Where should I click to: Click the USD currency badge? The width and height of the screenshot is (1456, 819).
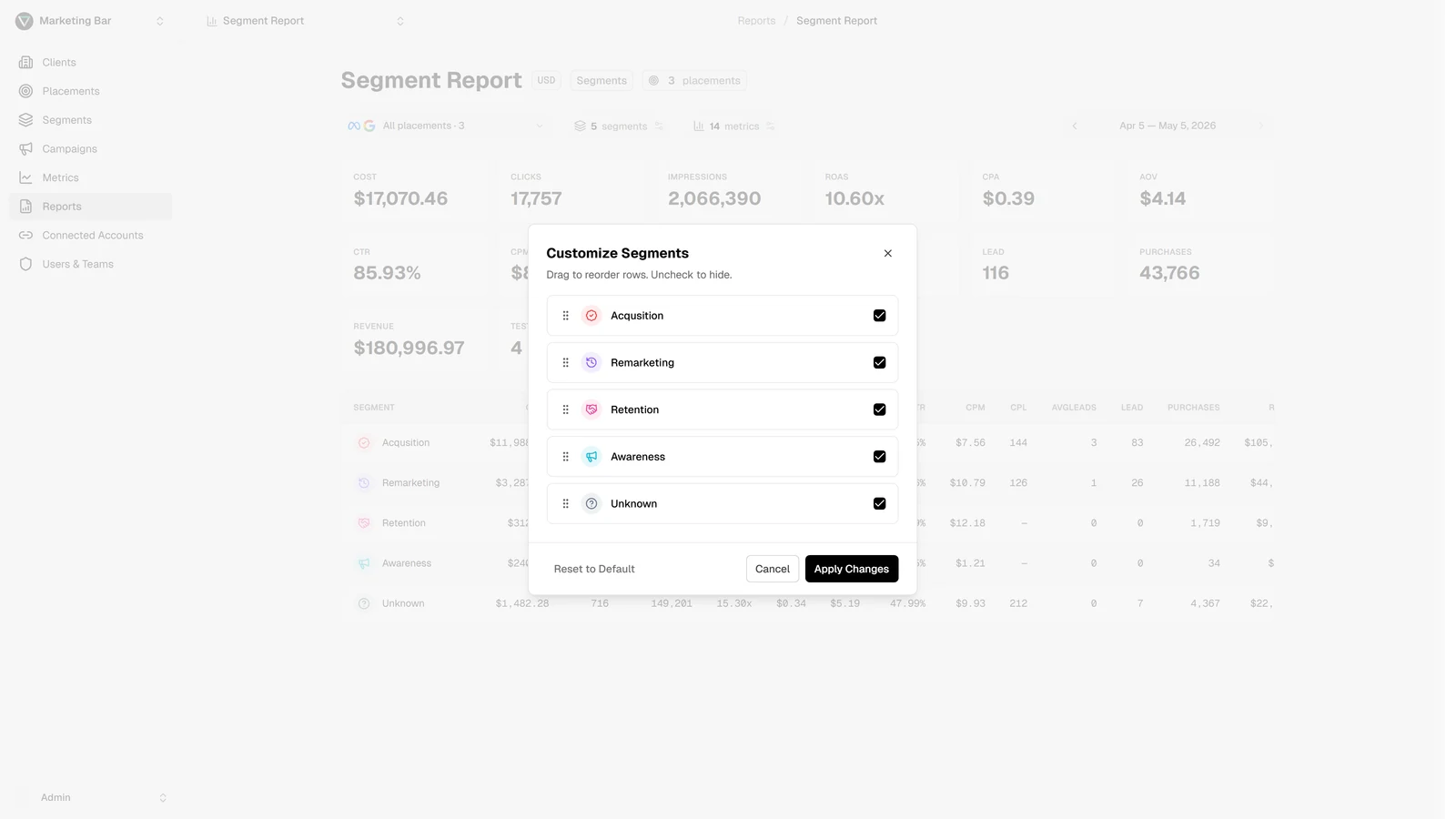coord(546,80)
